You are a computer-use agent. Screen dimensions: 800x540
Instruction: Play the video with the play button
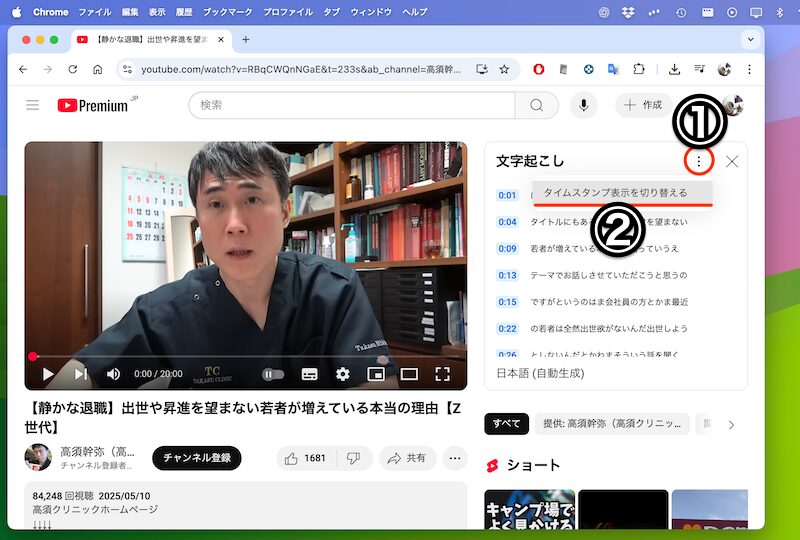click(48, 374)
